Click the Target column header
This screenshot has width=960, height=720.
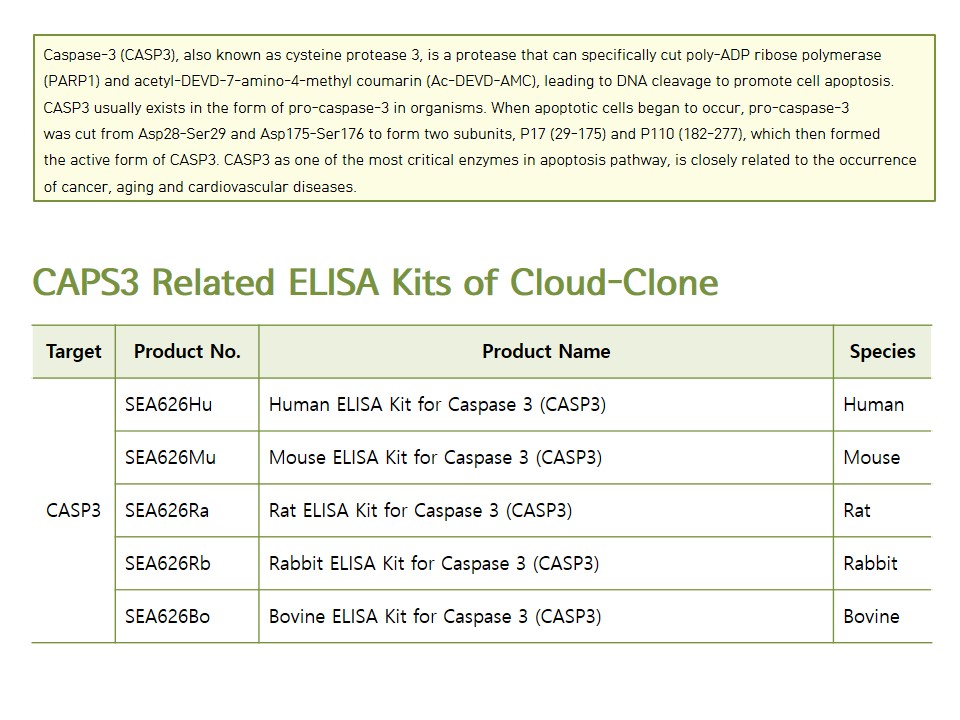click(x=74, y=352)
